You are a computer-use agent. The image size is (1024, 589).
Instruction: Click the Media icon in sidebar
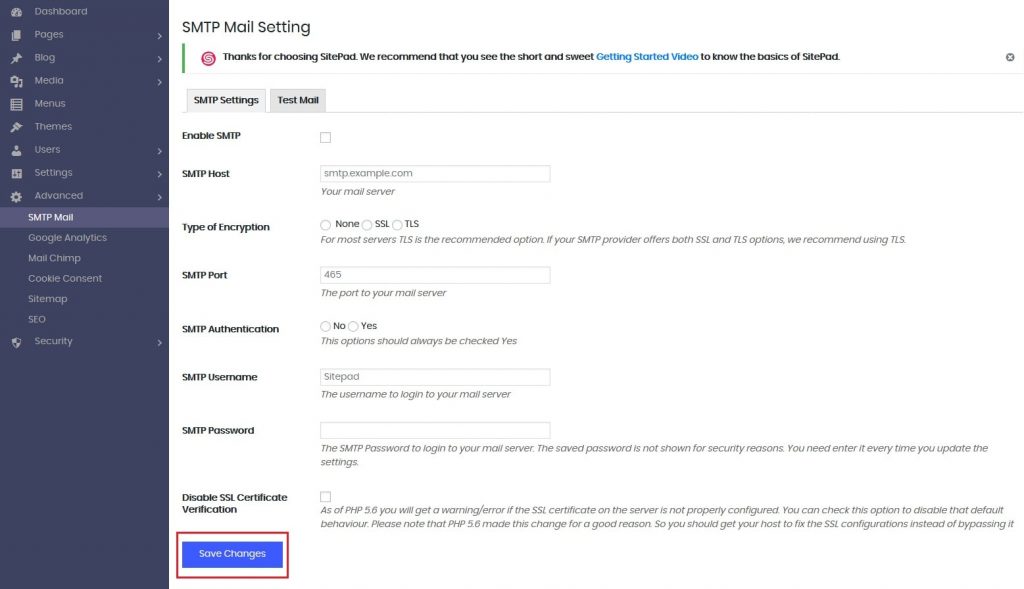(x=16, y=81)
